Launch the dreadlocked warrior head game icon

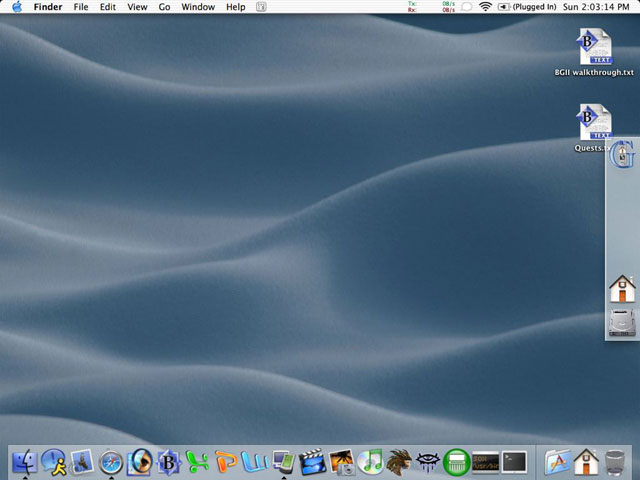pyautogui.click(x=399, y=462)
